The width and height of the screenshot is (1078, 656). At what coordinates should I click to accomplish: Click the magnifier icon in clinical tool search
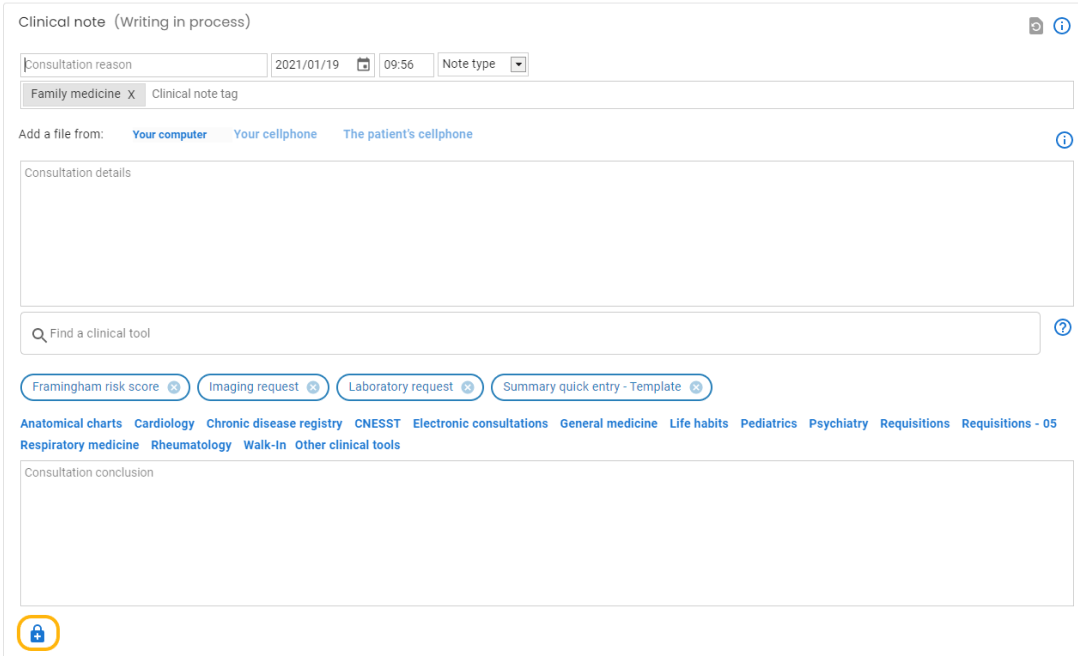click(x=39, y=335)
